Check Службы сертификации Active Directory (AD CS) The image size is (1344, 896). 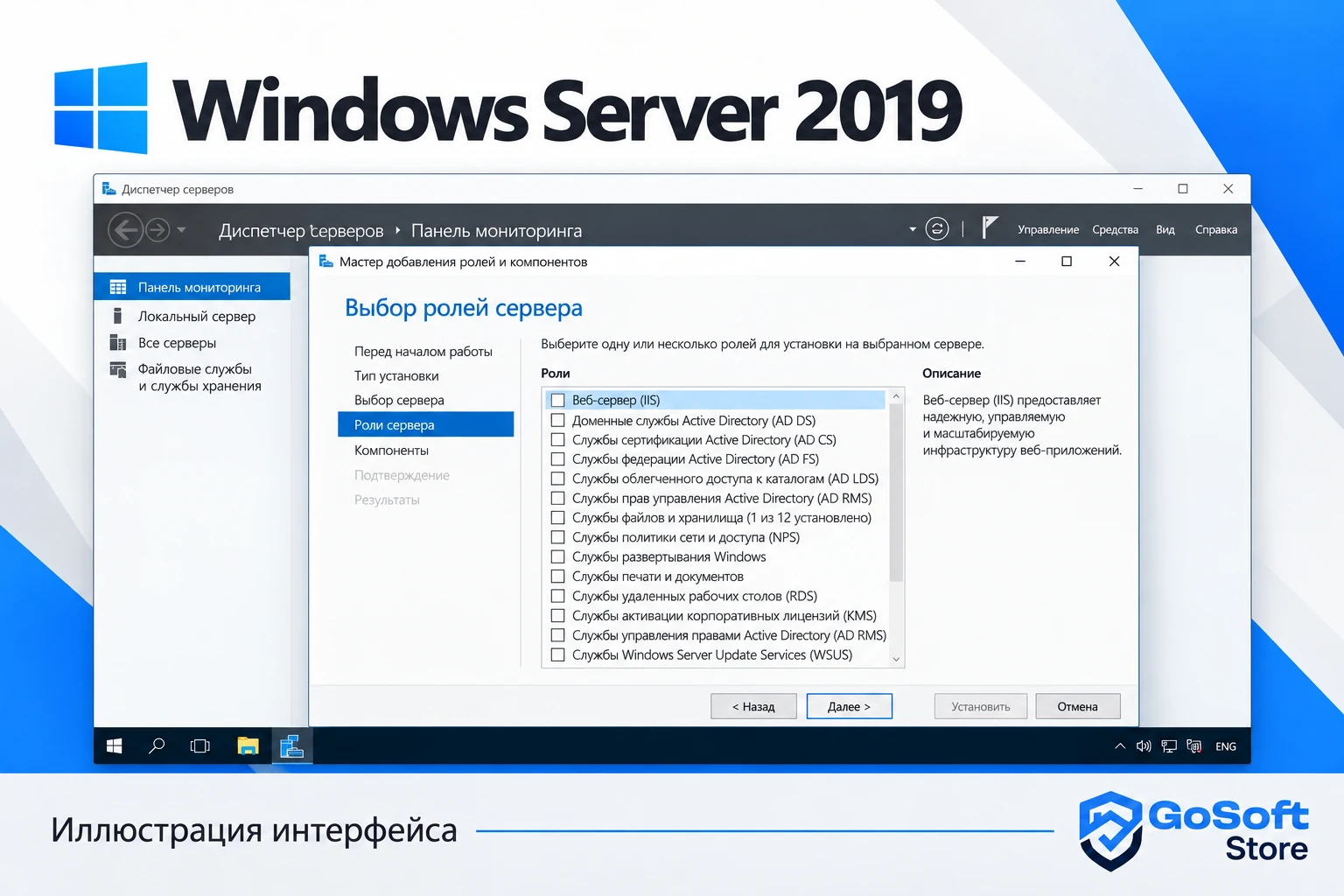click(557, 439)
